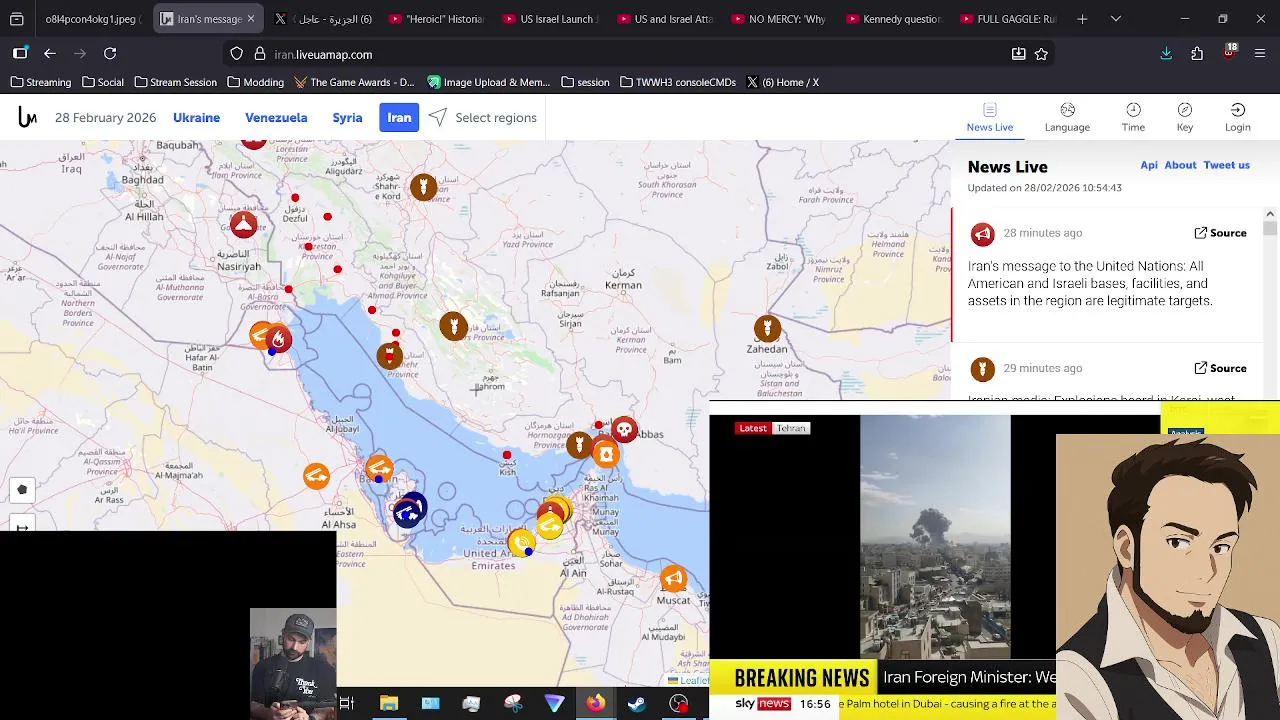
Task: Open the Liveuamap logo in site header
Action: point(27,118)
